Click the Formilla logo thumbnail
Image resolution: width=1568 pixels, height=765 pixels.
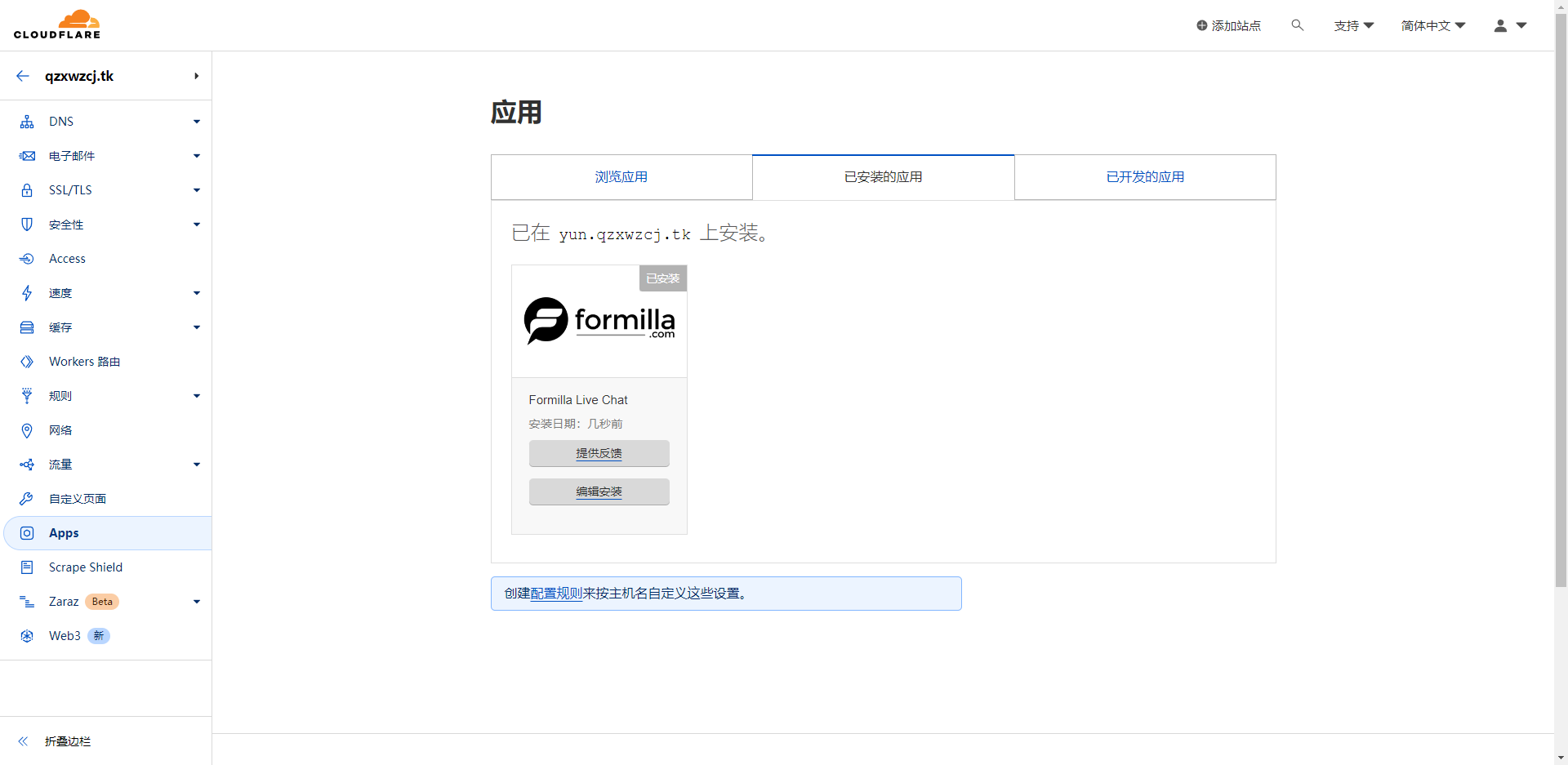point(599,321)
